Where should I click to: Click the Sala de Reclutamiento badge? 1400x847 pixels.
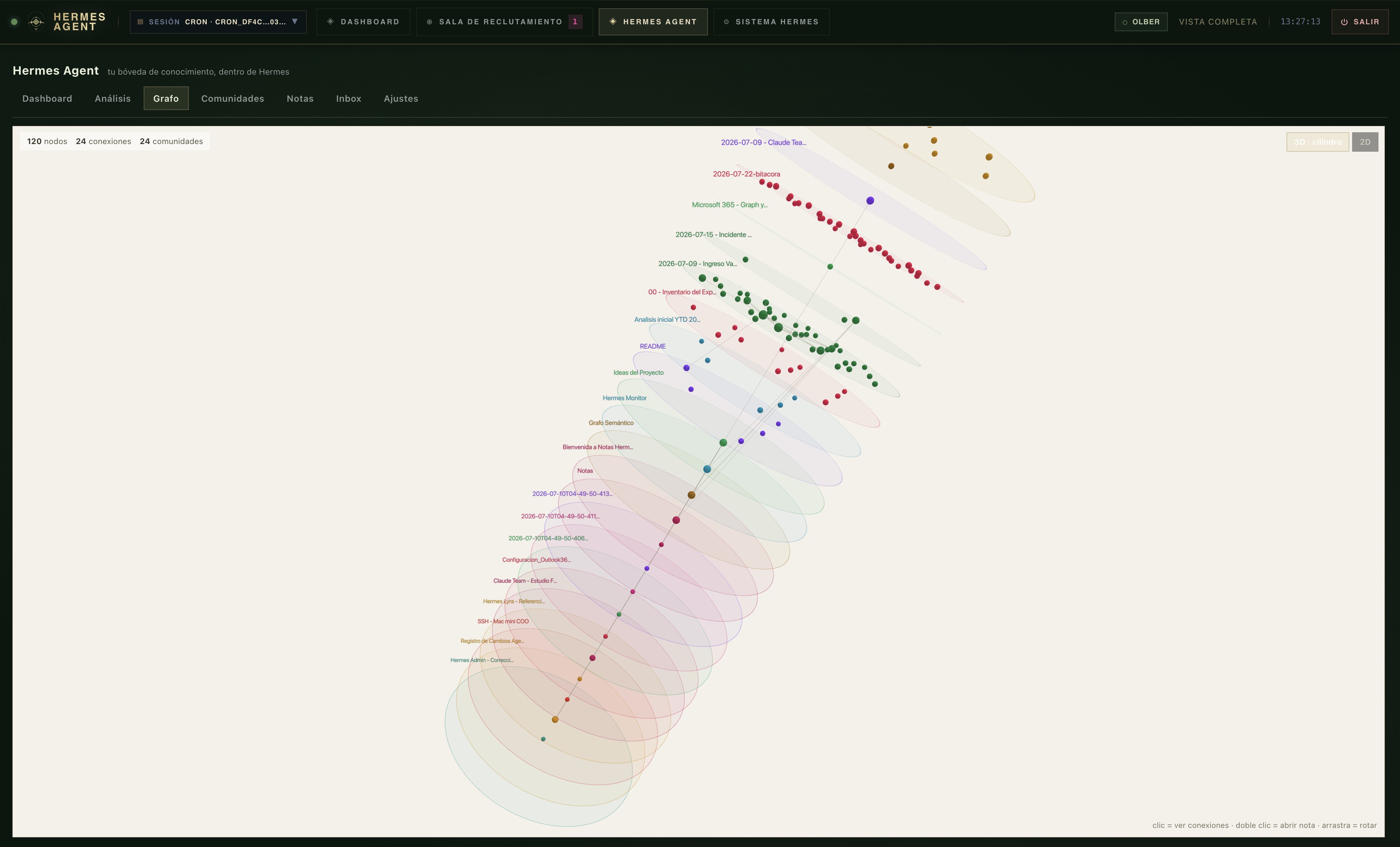(x=575, y=22)
